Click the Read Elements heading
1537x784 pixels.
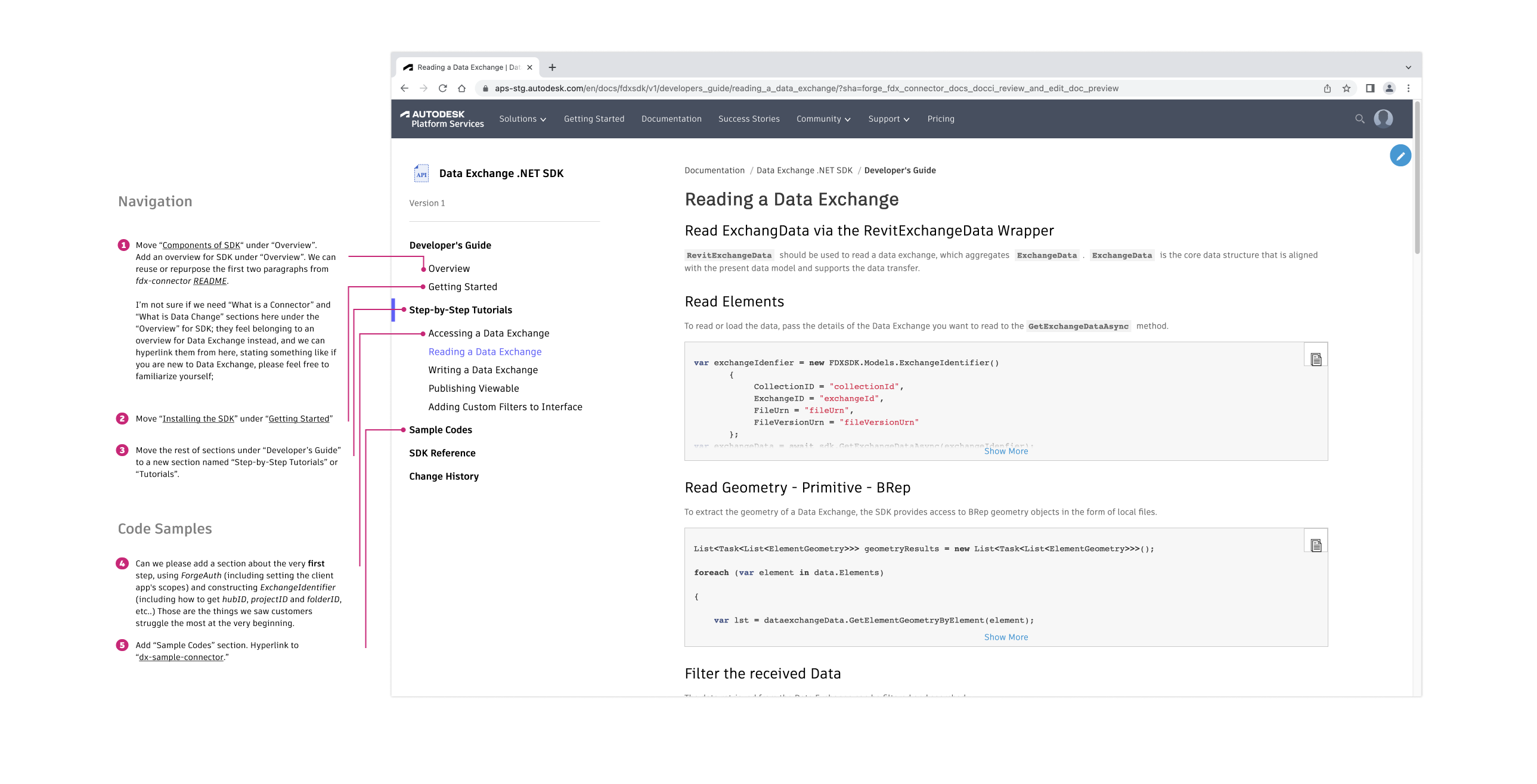click(734, 302)
